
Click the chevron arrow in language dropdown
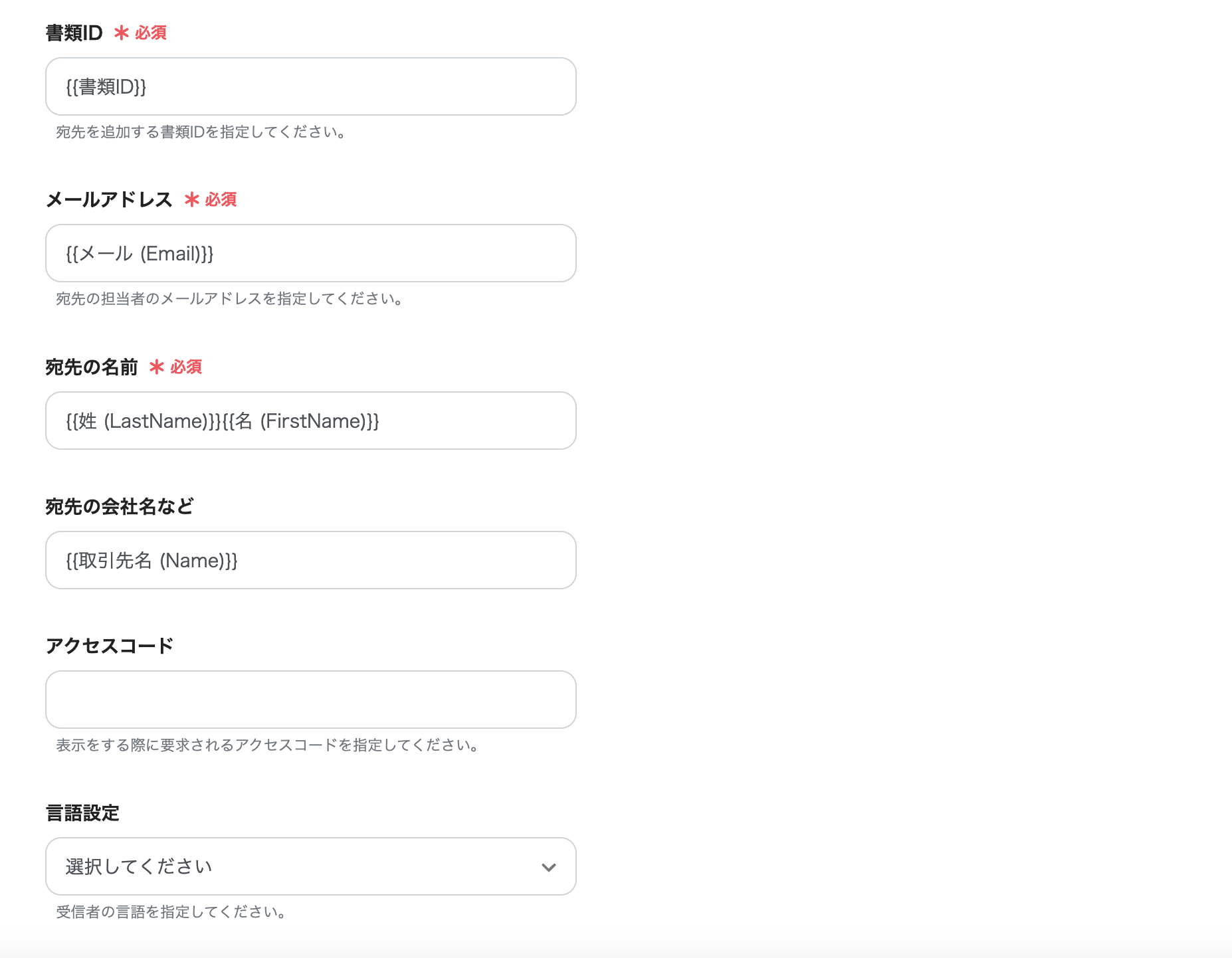point(548,867)
